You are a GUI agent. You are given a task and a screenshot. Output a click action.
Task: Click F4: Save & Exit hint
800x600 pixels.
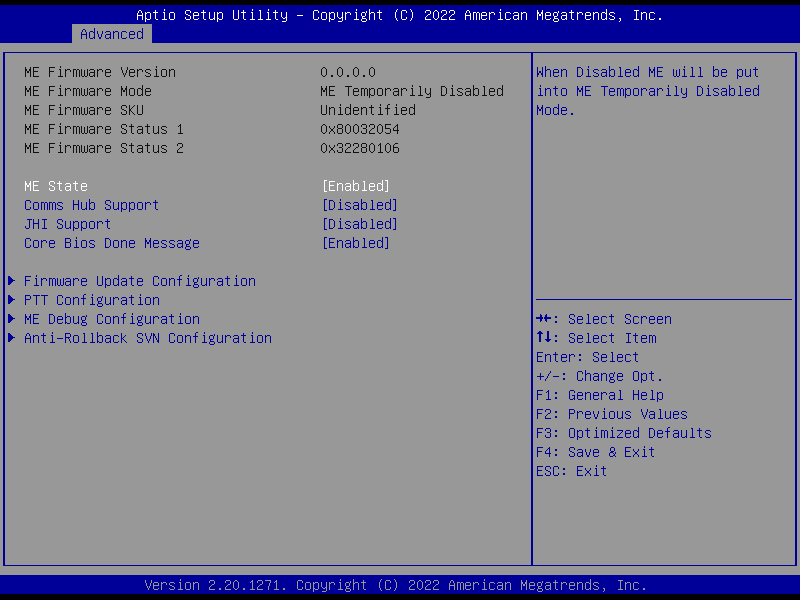[x=596, y=452]
